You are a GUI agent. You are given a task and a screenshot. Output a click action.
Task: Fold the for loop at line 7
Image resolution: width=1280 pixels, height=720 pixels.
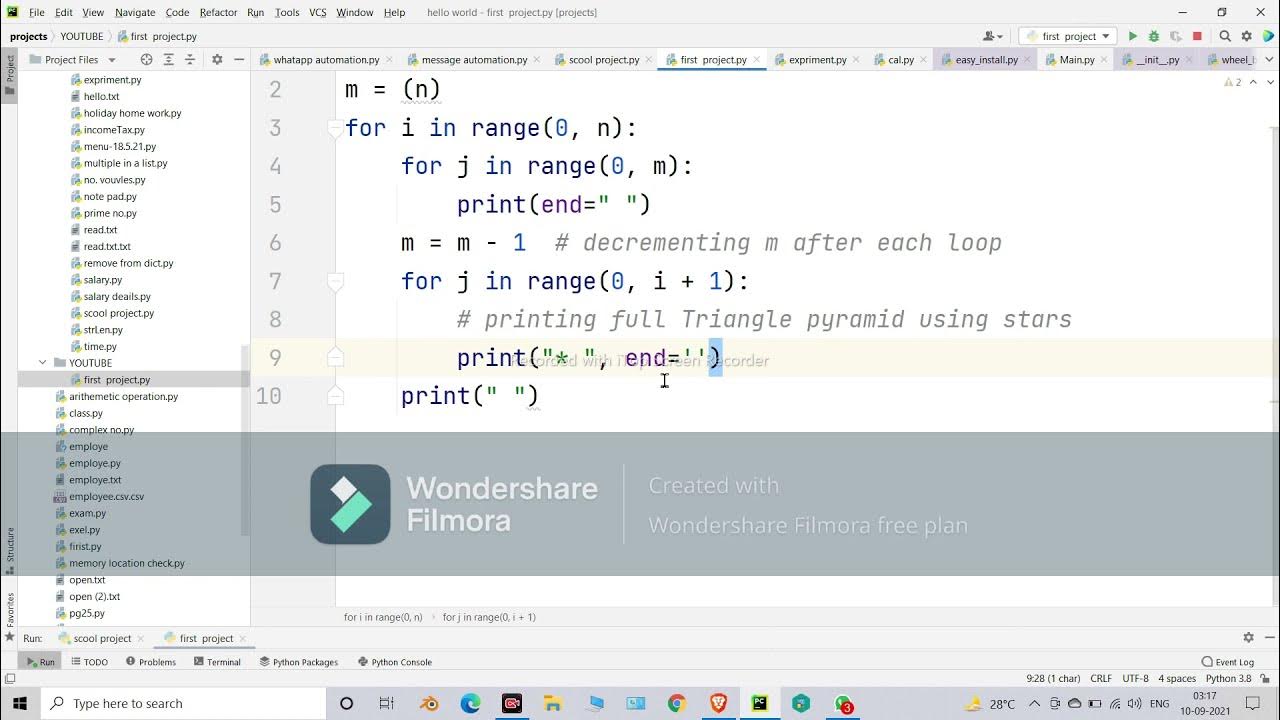coord(336,282)
